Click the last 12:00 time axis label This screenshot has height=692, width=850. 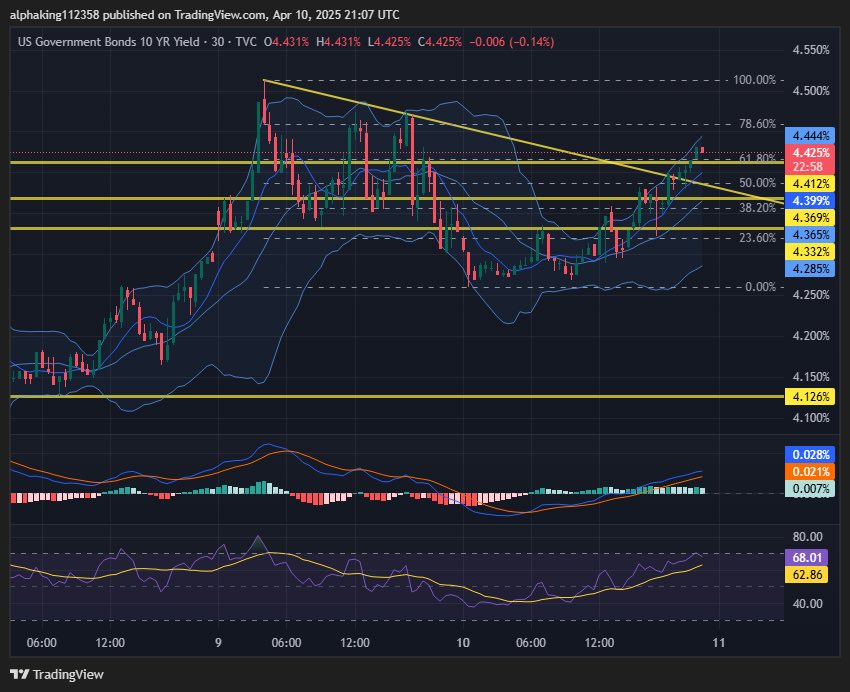coord(599,643)
